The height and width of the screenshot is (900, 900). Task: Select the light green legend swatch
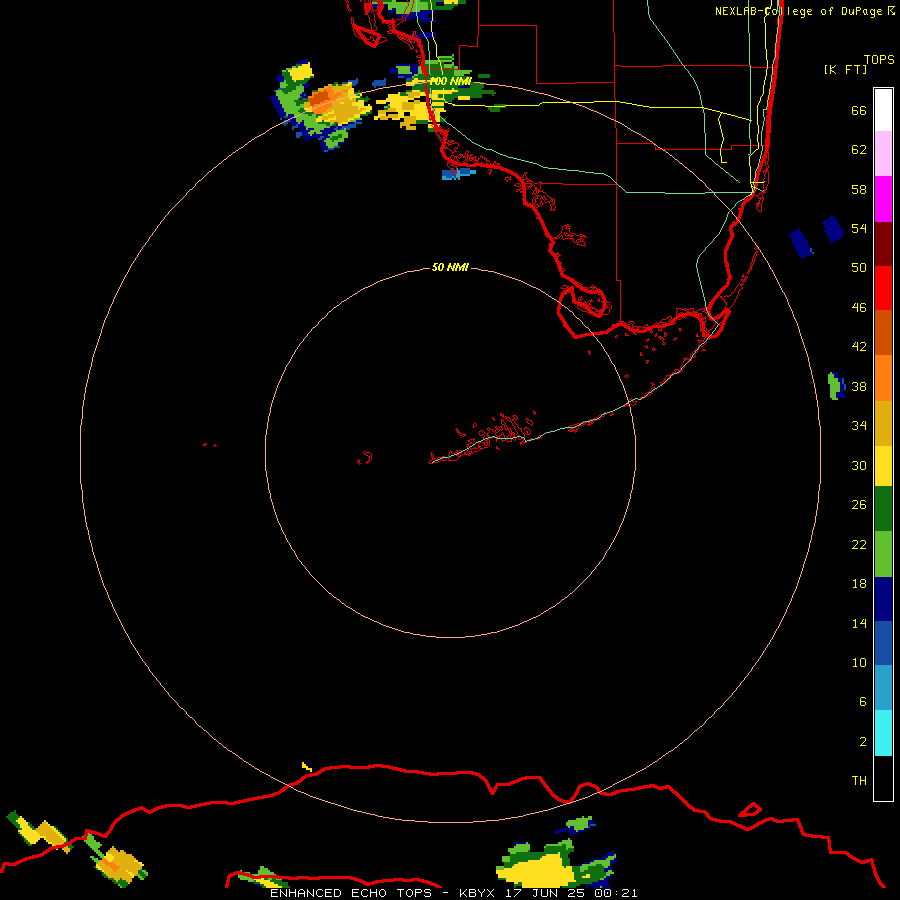(x=883, y=554)
